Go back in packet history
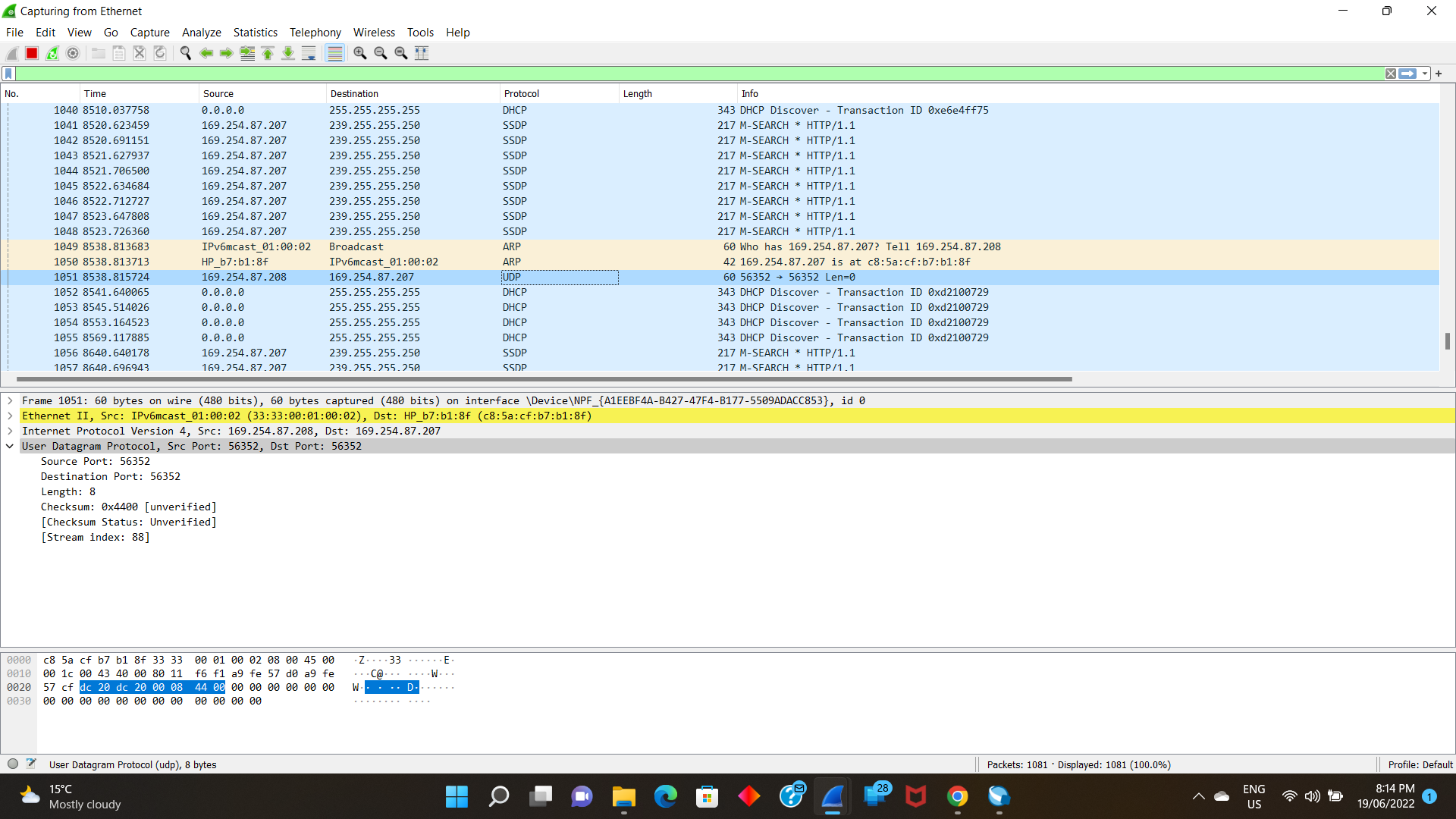Screen dimensions: 1456x819 click(x=206, y=53)
